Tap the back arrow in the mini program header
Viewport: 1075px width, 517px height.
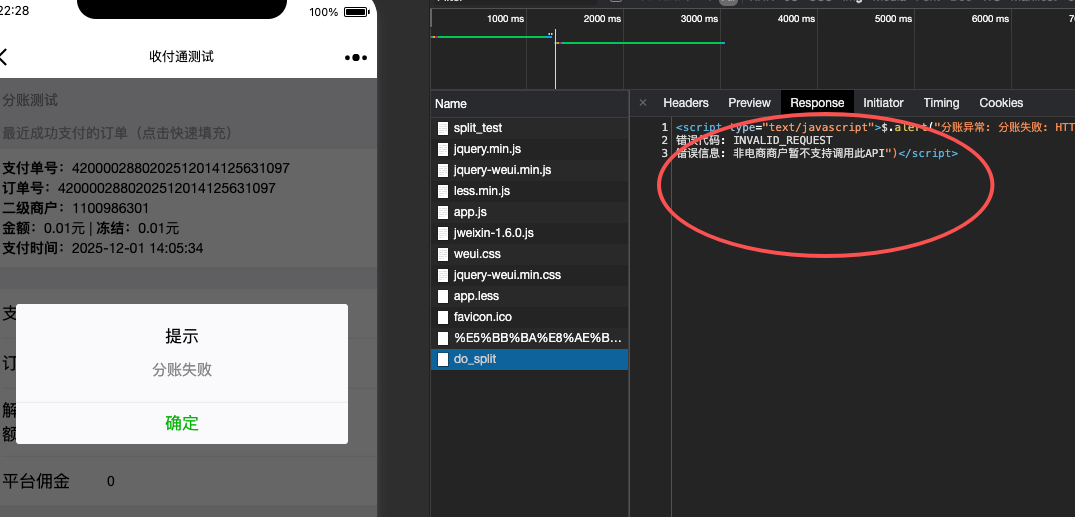click(3, 57)
